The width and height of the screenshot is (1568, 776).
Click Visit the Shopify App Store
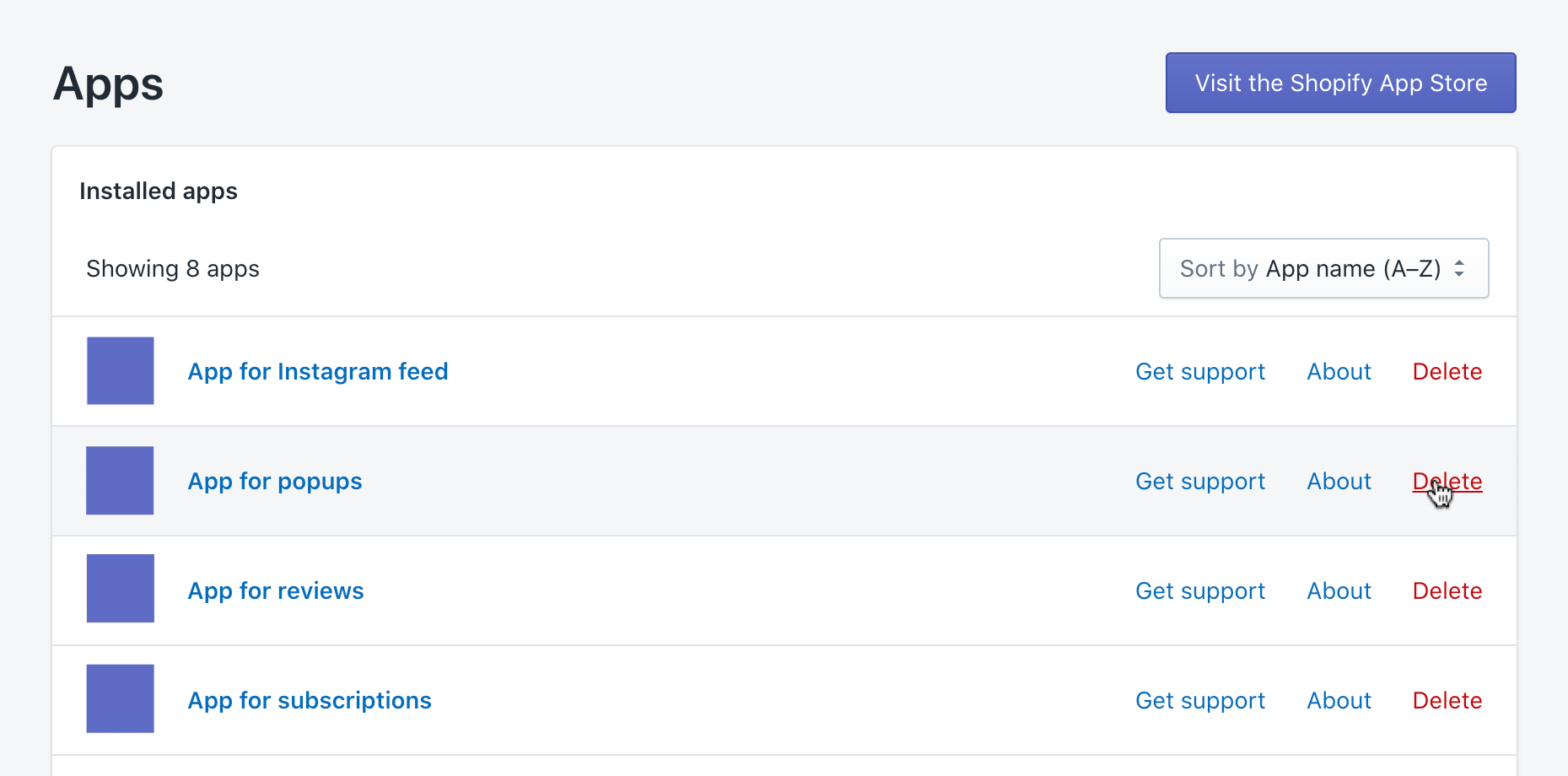pyautogui.click(x=1339, y=83)
